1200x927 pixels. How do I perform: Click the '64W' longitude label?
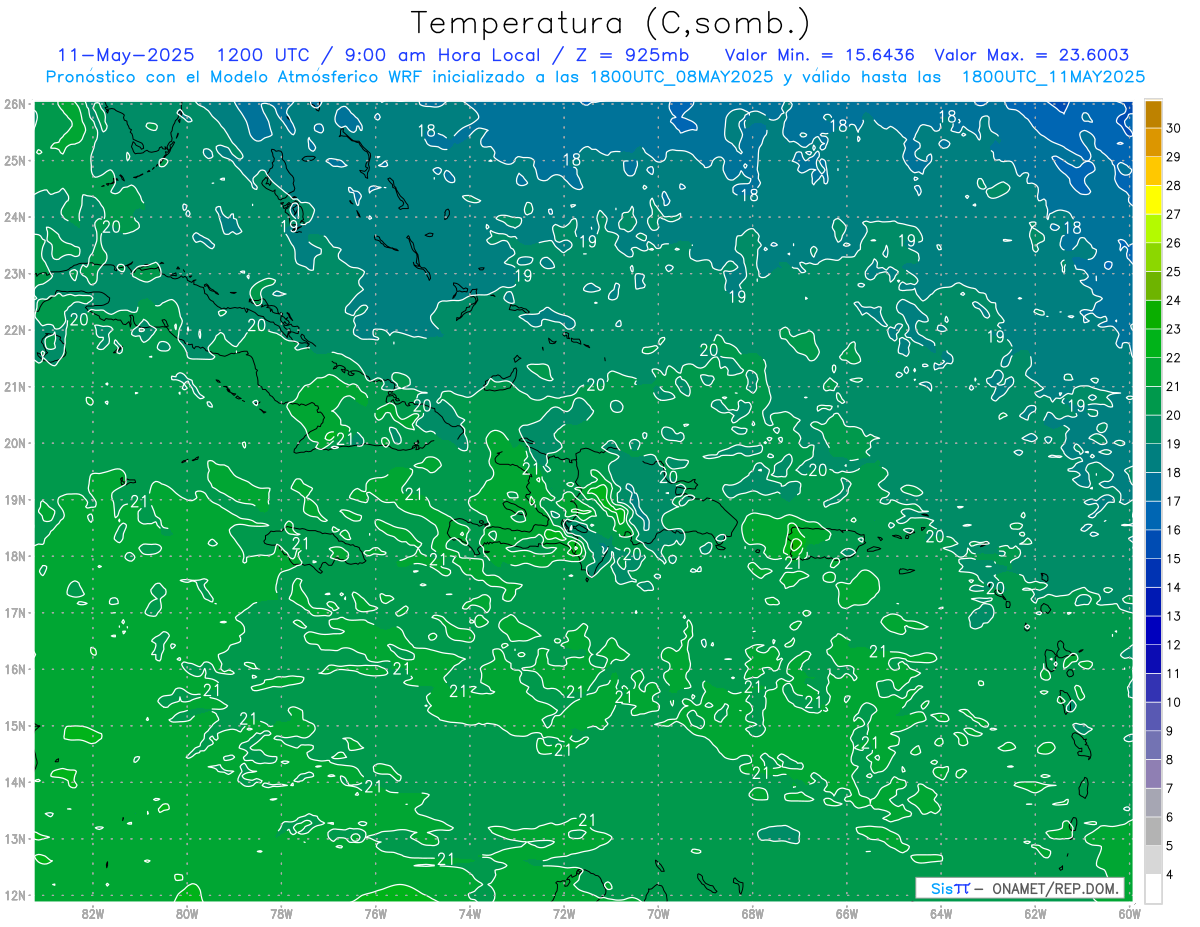point(941,913)
